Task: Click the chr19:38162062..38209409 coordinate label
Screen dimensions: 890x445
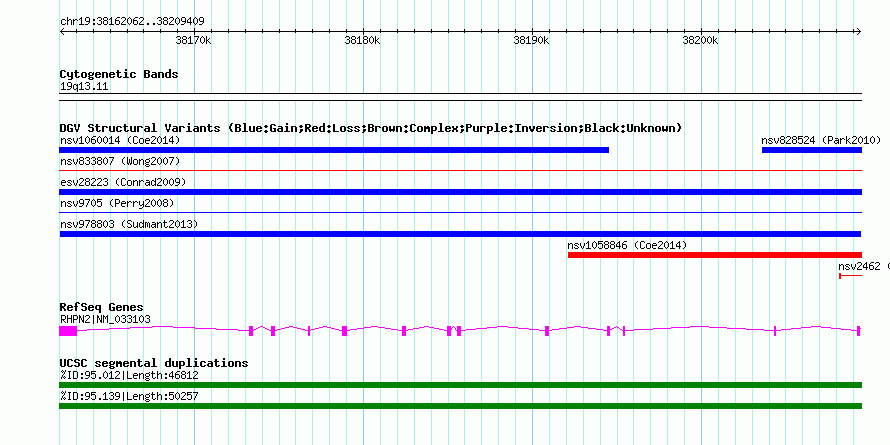Action: pyautogui.click(x=132, y=22)
